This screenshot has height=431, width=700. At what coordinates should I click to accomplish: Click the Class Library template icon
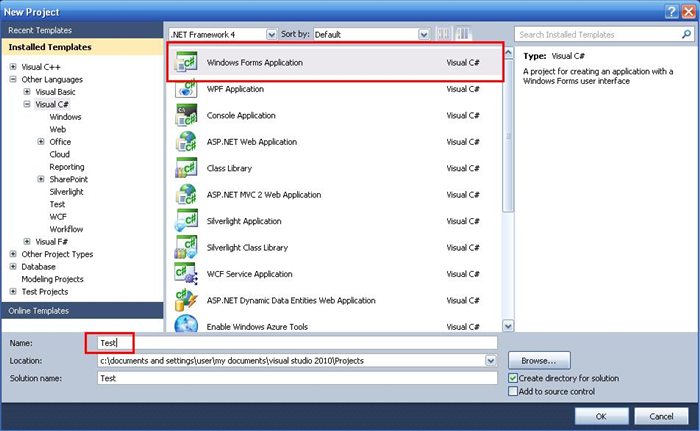(x=186, y=168)
